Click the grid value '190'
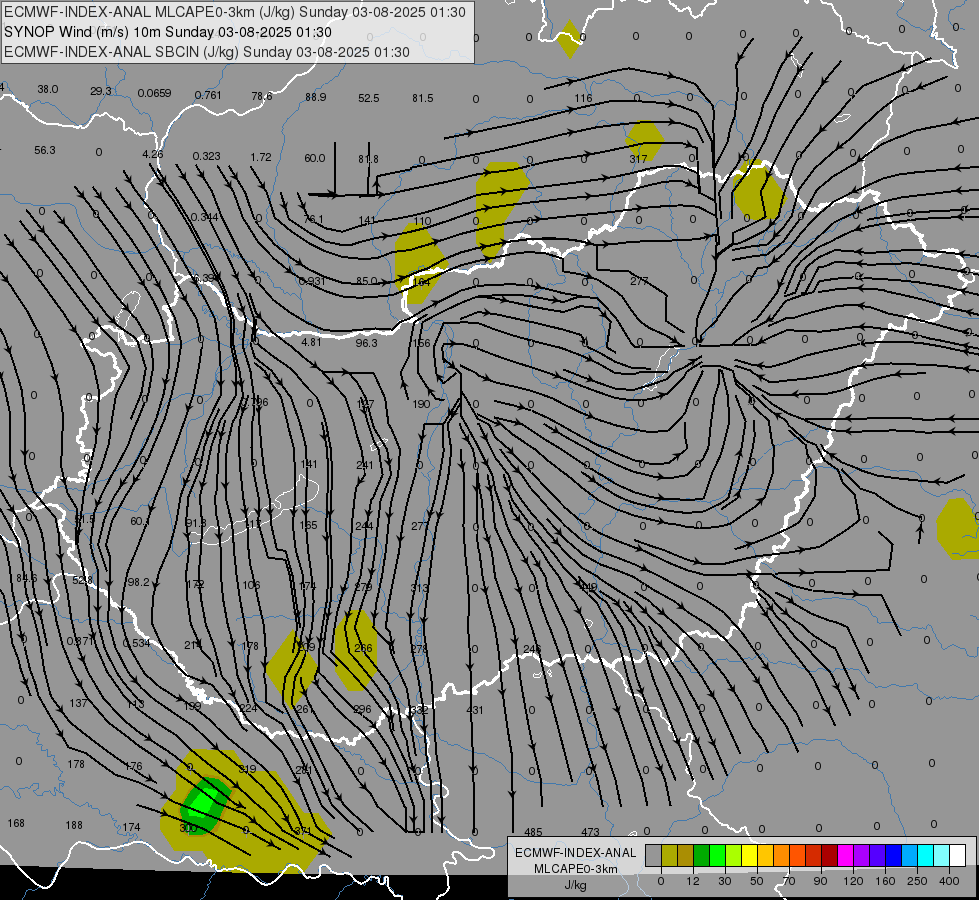Screen dimensions: 979x900 click(421, 404)
